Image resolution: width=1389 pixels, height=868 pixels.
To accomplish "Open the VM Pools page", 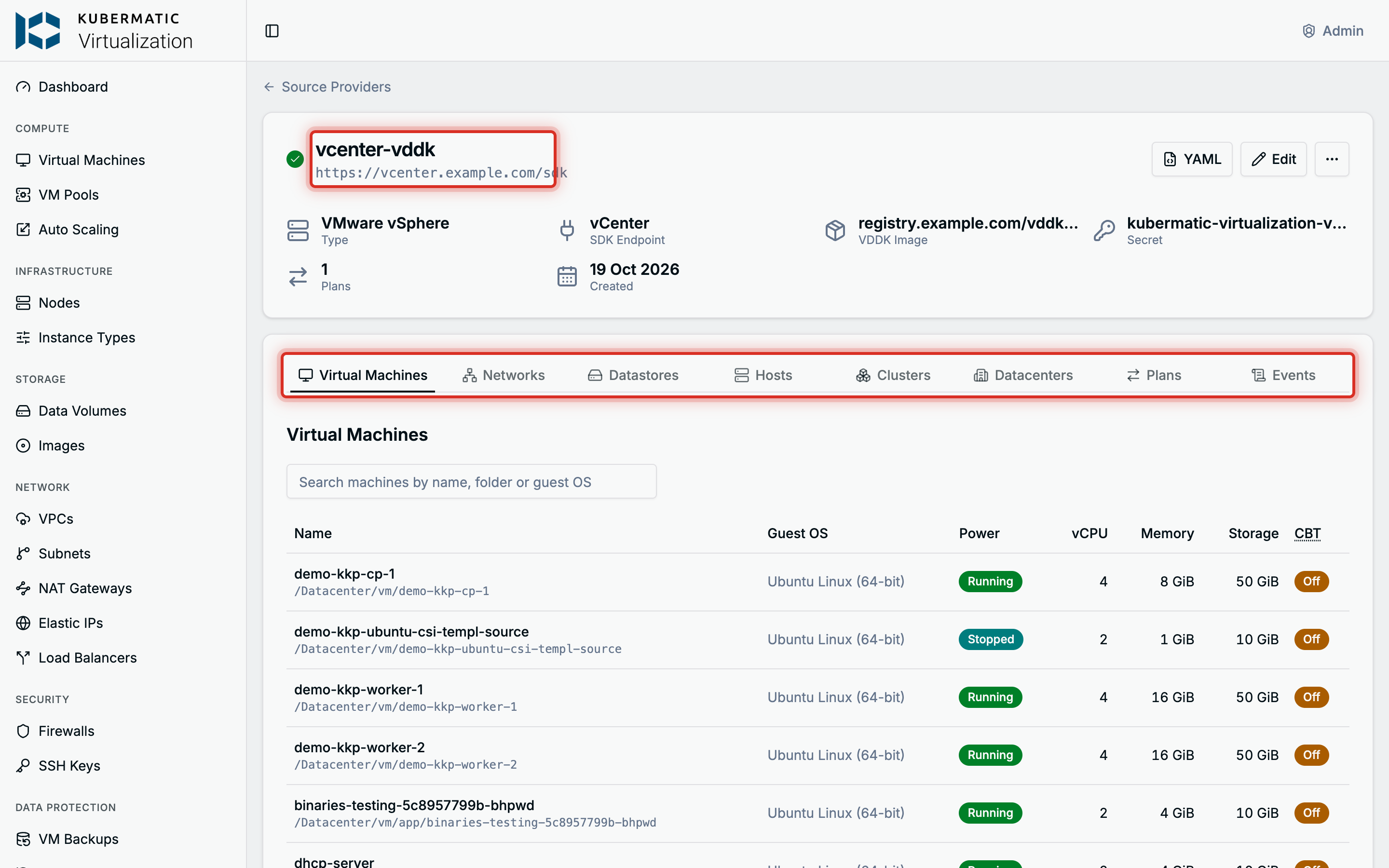I will coord(68,195).
